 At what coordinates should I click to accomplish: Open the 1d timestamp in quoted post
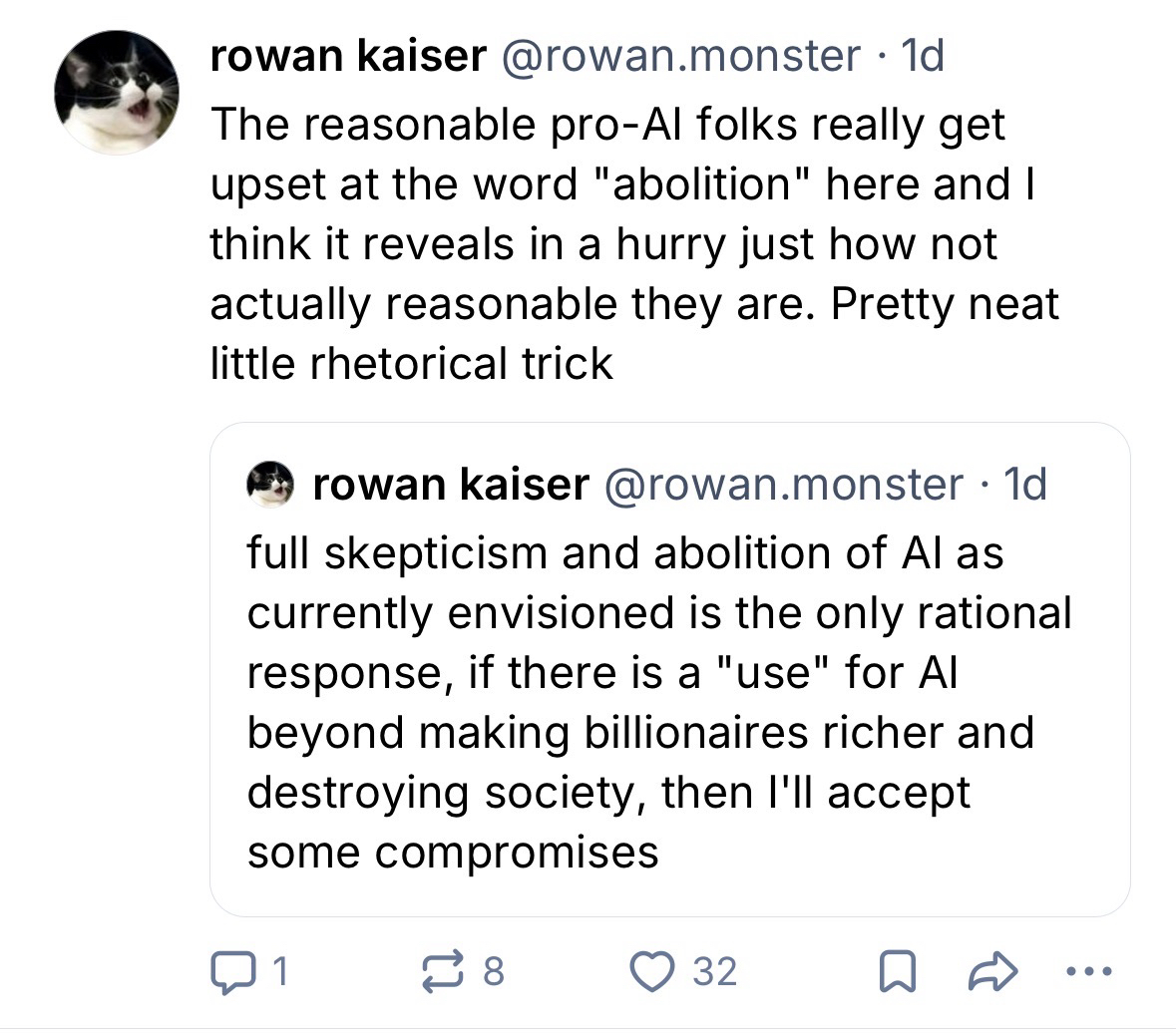coord(1025,485)
